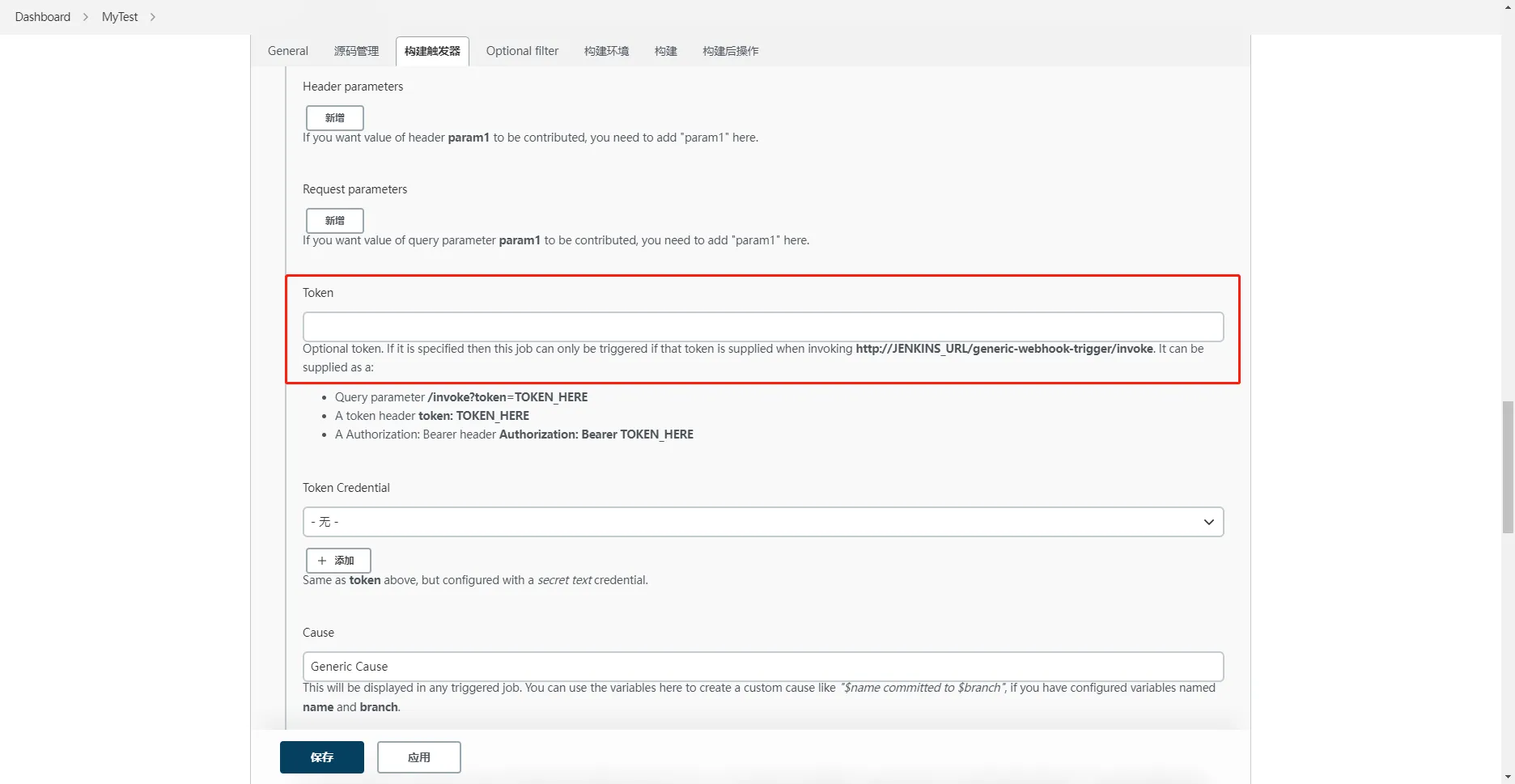Focus the Token text field
The height and width of the screenshot is (784, 1515).
(x=762, y=327)
